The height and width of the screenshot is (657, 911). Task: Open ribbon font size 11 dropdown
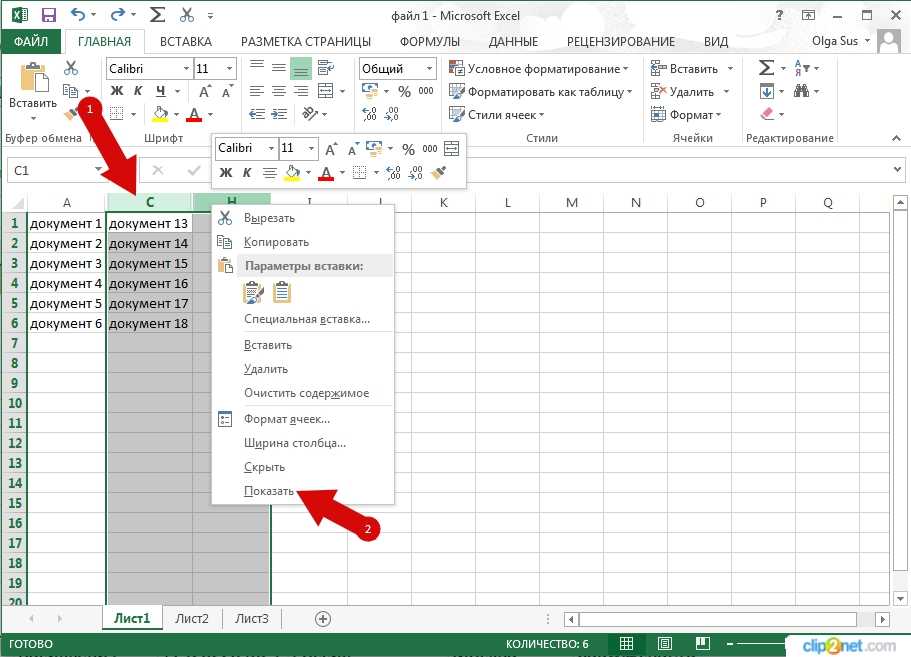pos(229,69)
